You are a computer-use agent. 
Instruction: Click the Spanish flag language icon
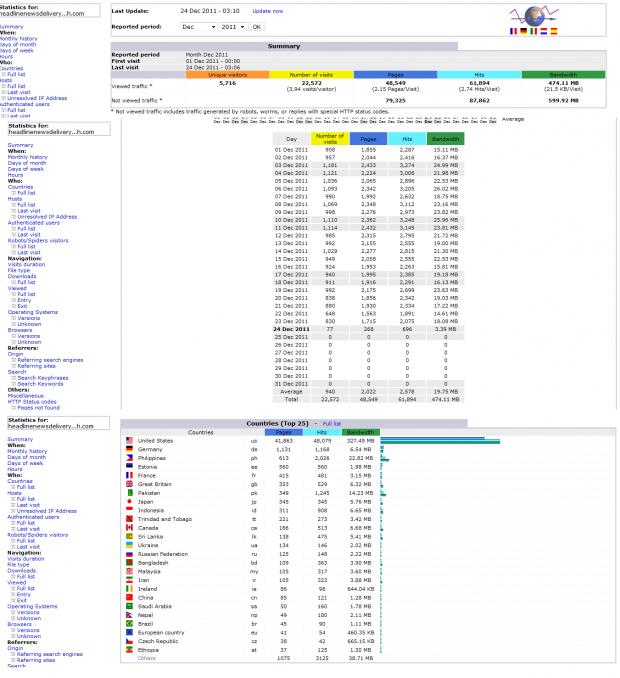(554, 31)
